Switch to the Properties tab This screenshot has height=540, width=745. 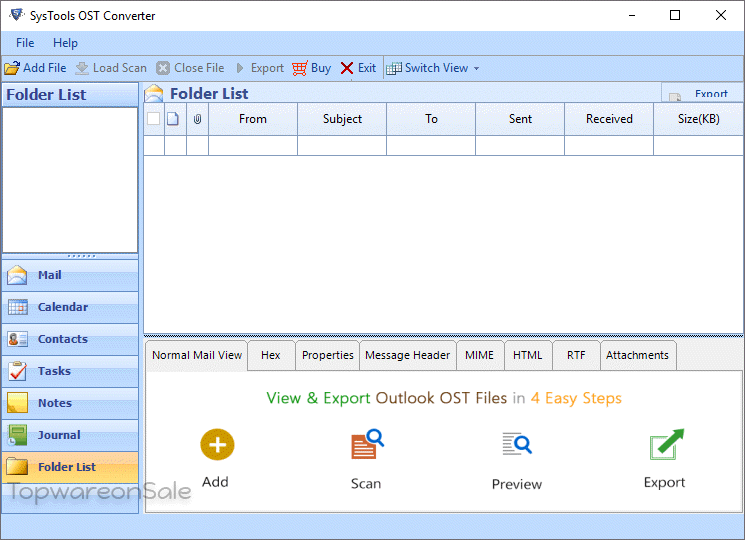[x=327, y=355]
